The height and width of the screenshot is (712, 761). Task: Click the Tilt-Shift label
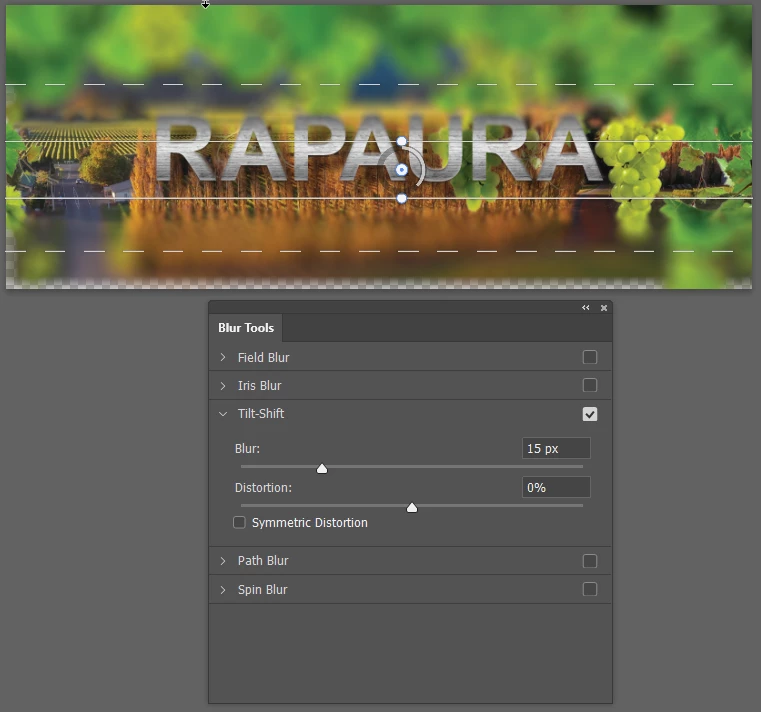(261, 414)
